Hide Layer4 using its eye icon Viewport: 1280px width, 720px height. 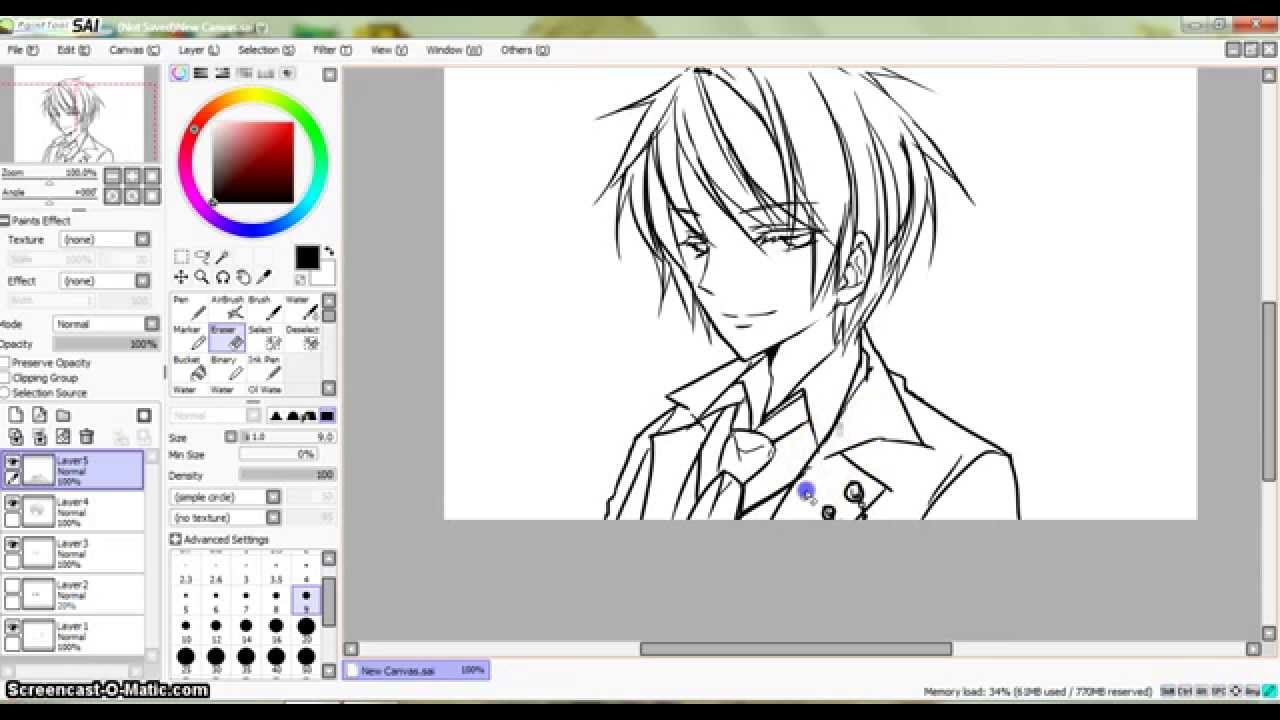pyautogui.click(x=13, y=503)
